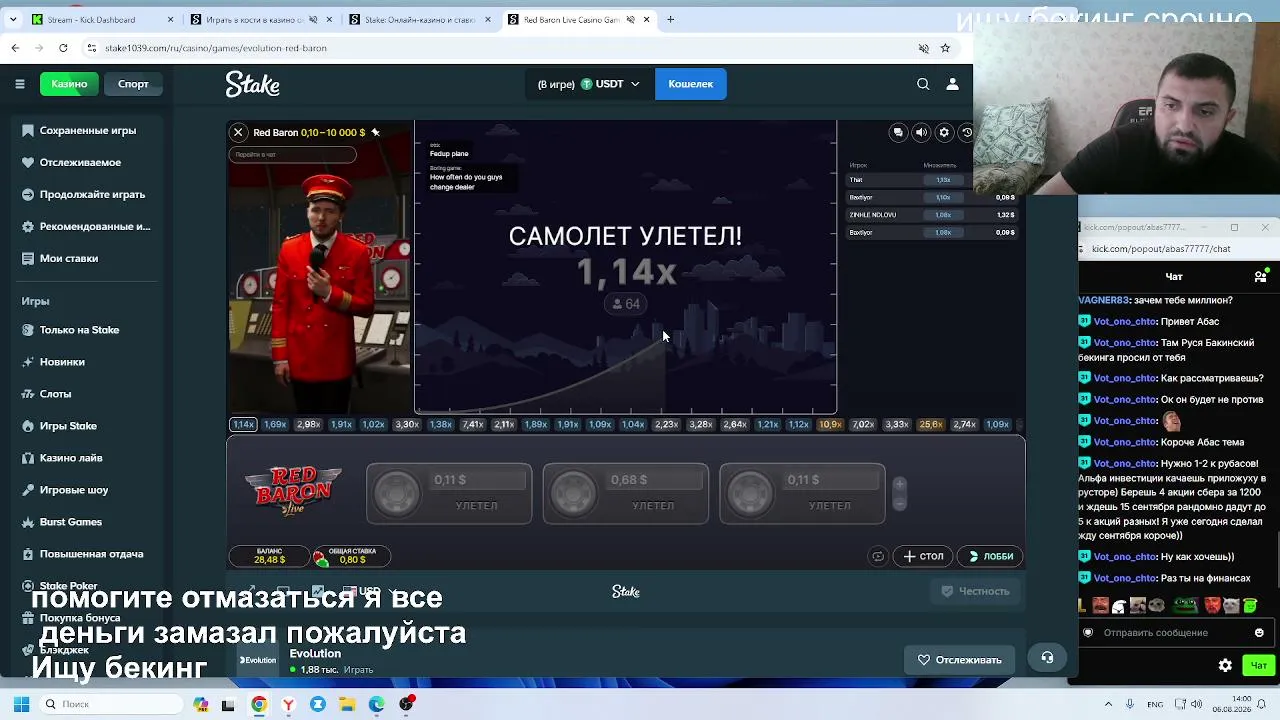Send message with the green Чат button

[1258, 665]
